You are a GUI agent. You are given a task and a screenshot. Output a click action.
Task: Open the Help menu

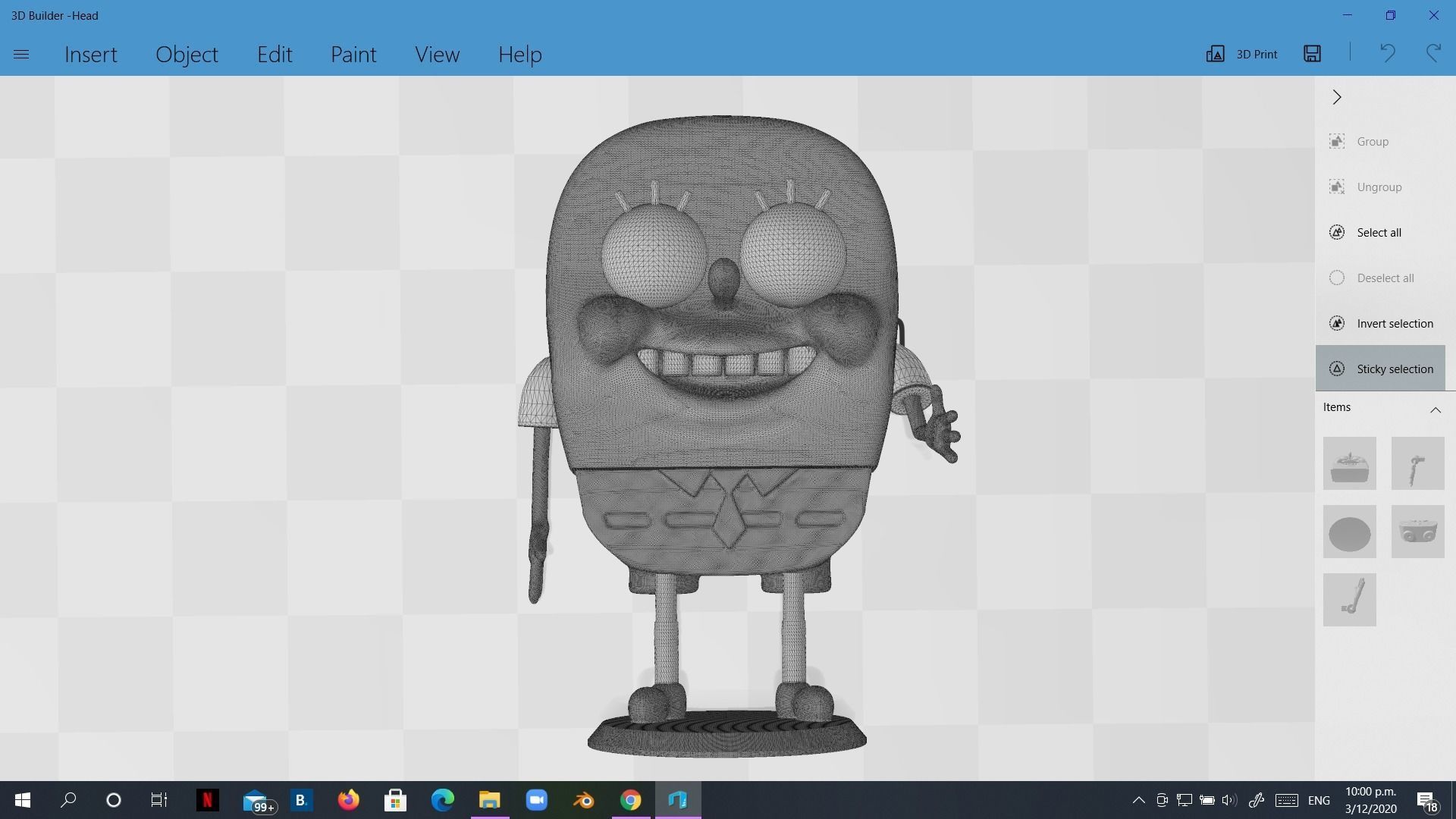tap(520, 55)
